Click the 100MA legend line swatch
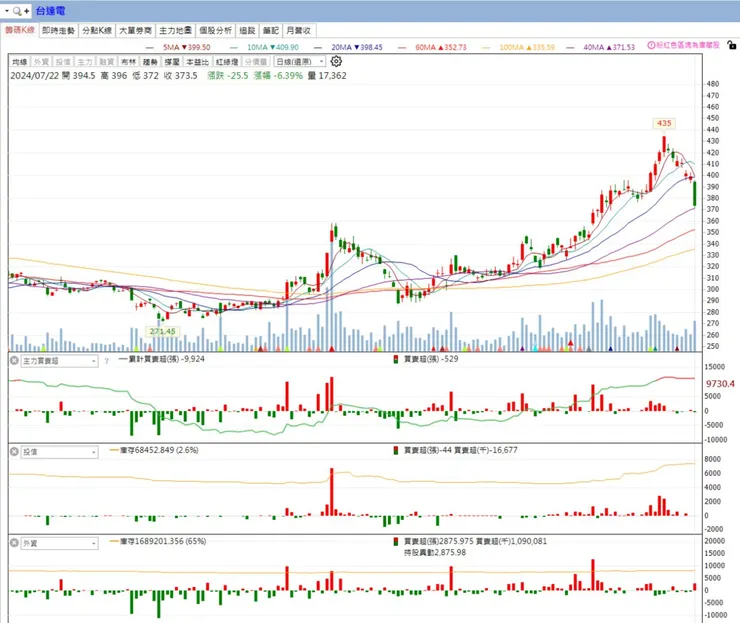This screenshot has width=740, height=623. click(x=486, y=48)
